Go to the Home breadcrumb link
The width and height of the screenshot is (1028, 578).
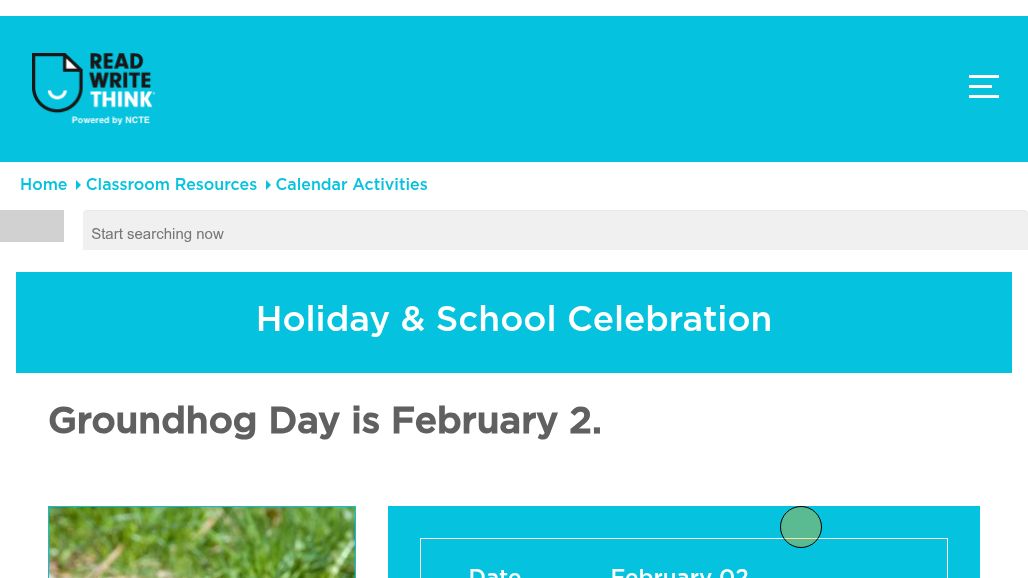pos(43,185)
